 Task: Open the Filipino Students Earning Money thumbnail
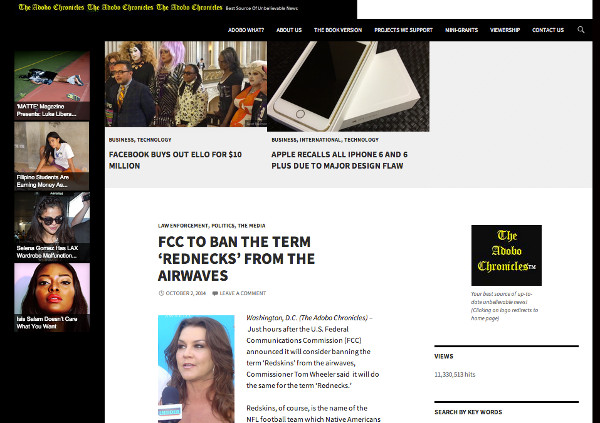tap(52, 156)
